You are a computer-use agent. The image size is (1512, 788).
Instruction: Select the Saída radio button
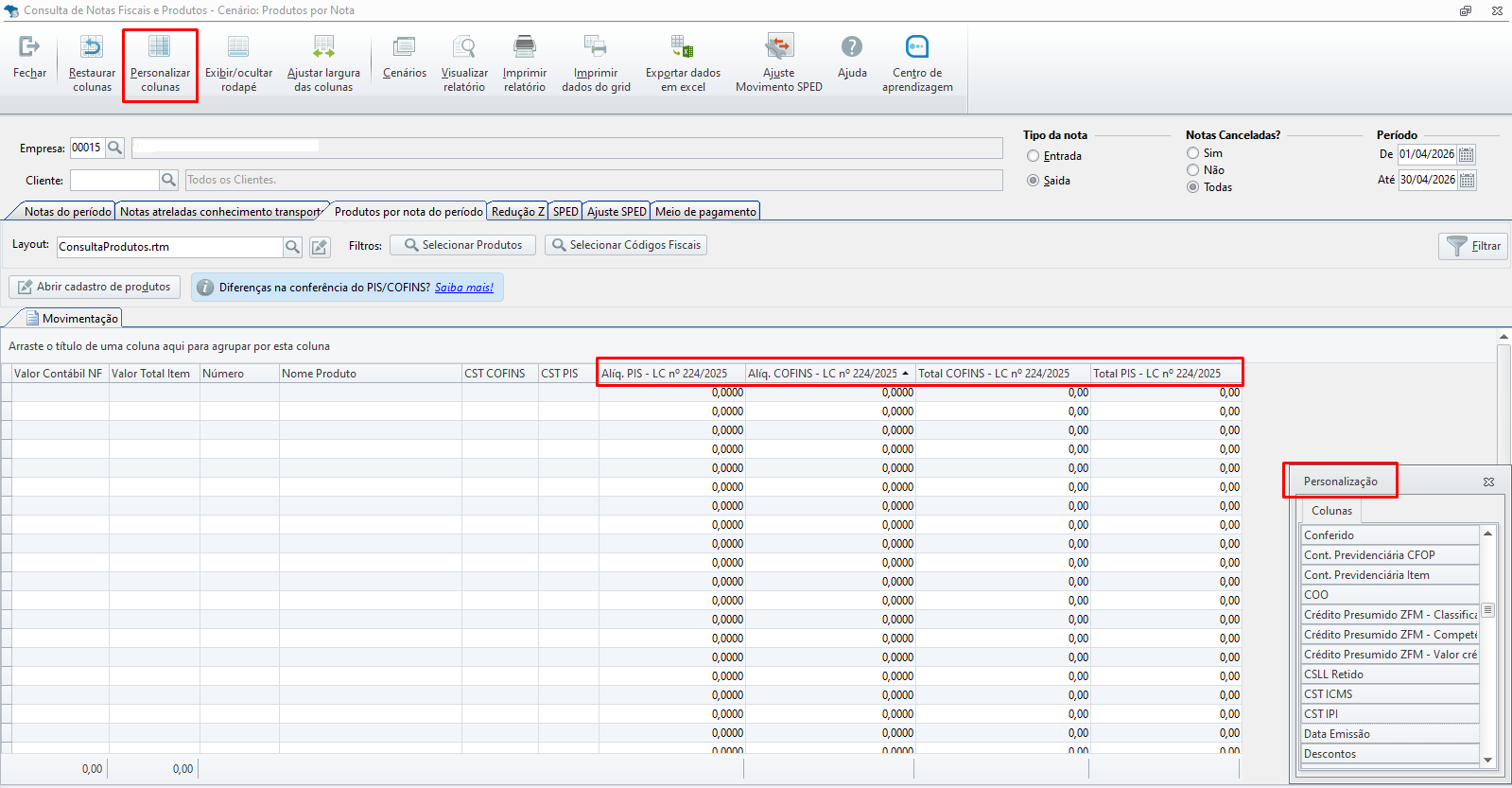1033,181
